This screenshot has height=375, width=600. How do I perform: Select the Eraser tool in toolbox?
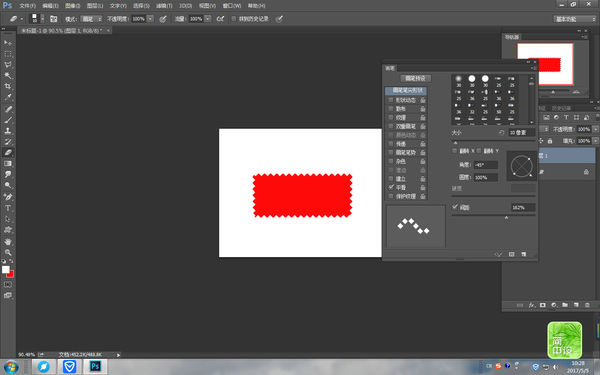coord(8,152)
